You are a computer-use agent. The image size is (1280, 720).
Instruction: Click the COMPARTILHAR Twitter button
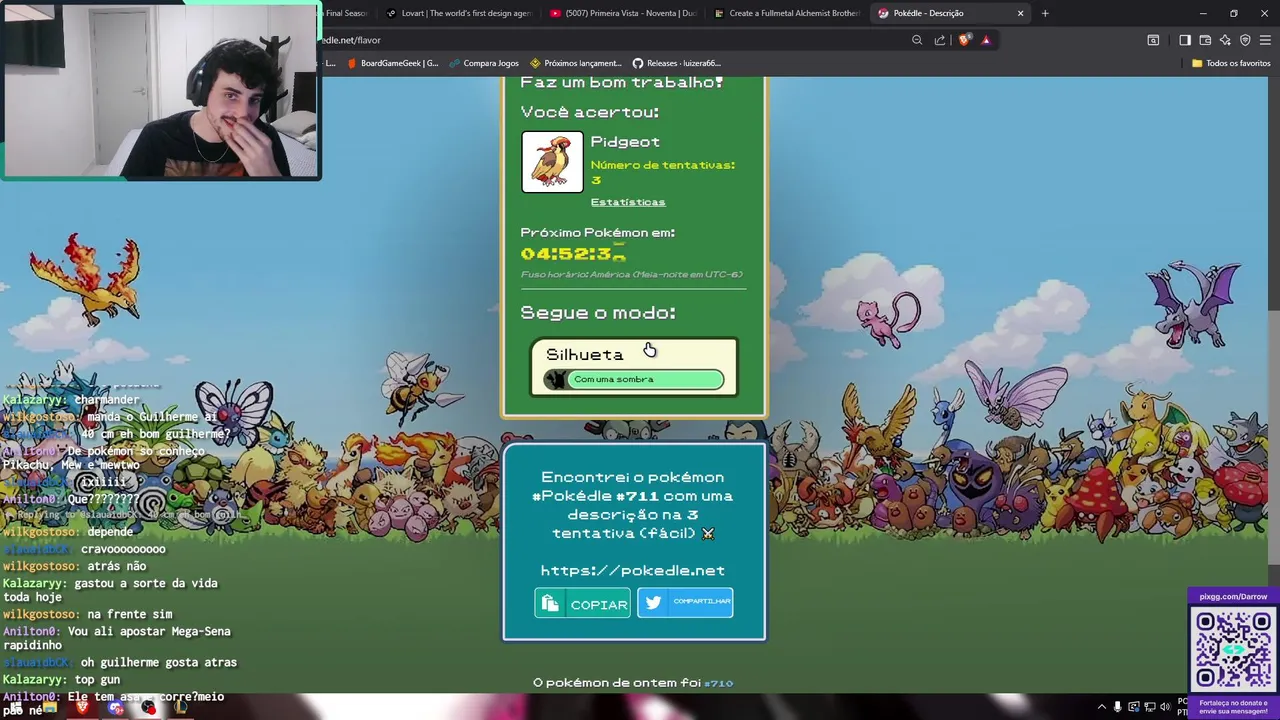pyautogui.click(x=685, y=602)
